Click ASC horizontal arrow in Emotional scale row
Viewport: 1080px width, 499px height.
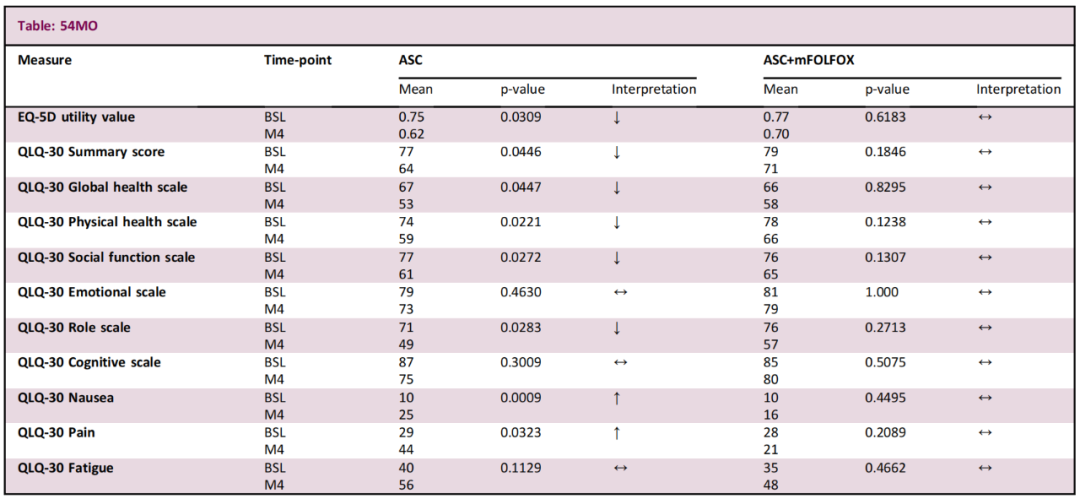618,293
